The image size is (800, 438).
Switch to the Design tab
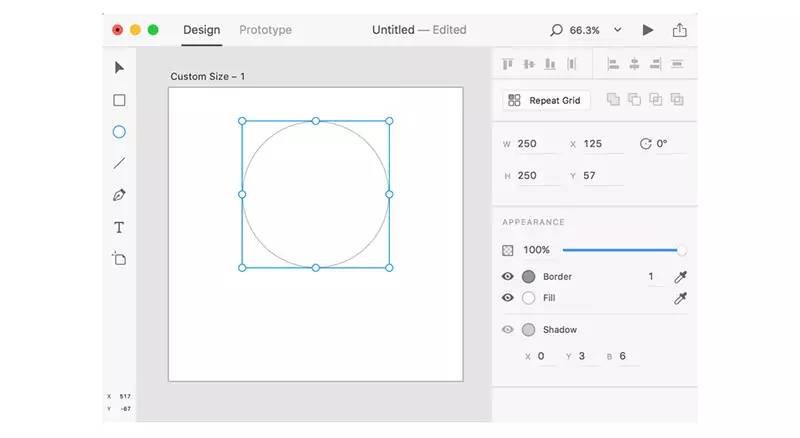(x=201, y=30)
